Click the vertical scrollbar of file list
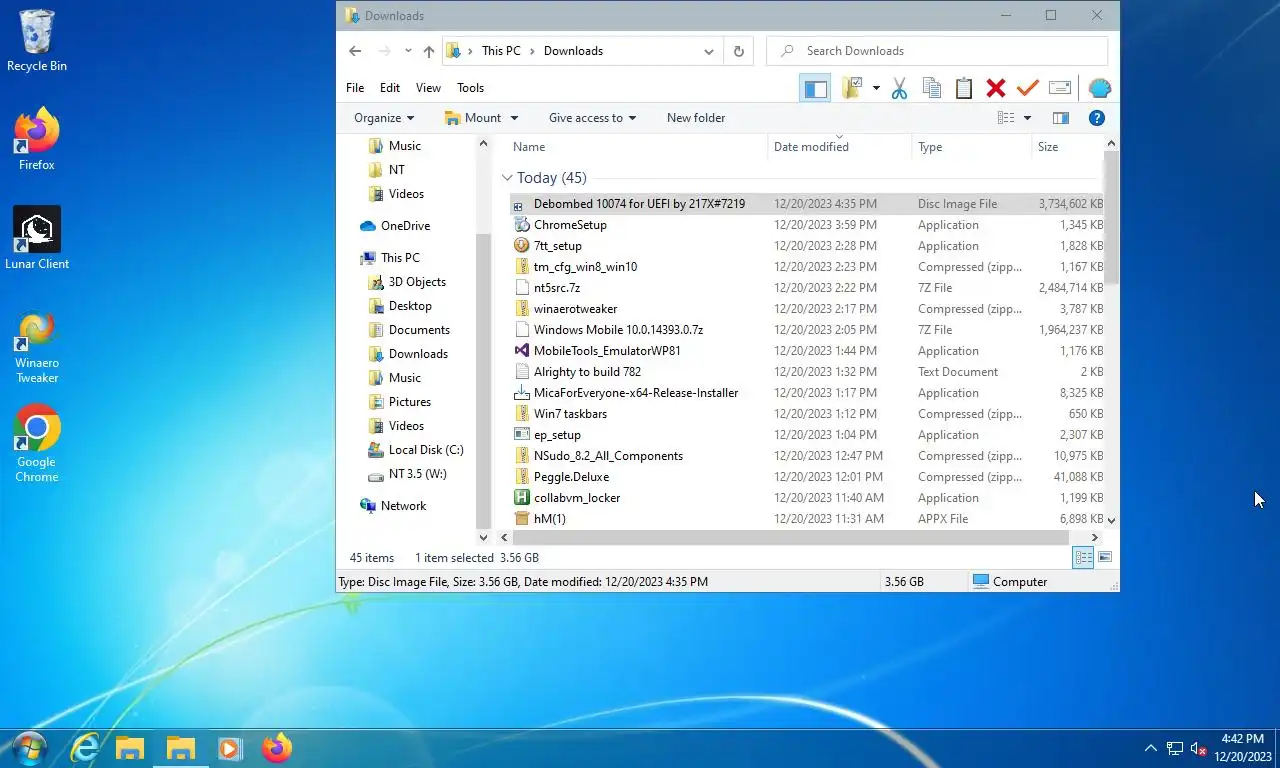Viewport: 1280px width, 768px height. coord(1111,216)
